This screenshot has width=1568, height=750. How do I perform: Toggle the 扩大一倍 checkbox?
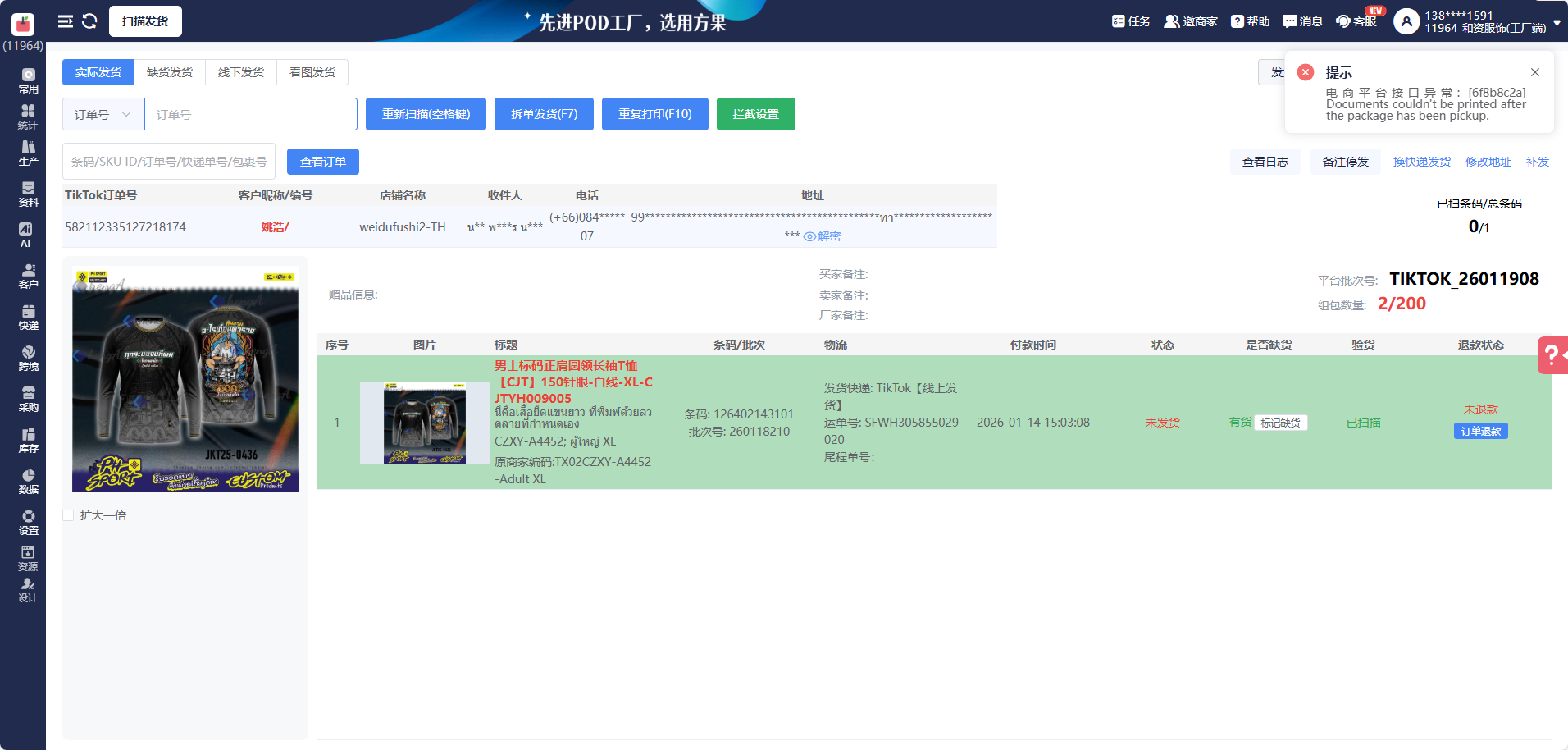[x=68, y=515]
